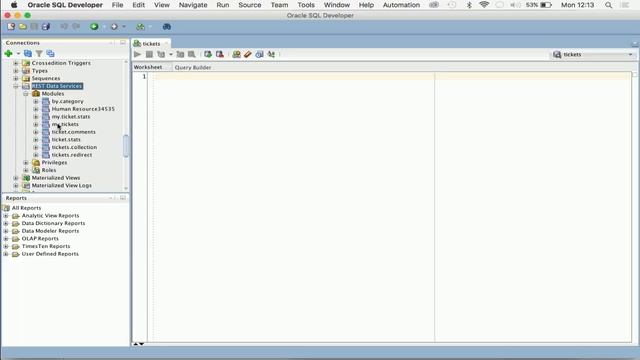Open the Tools menu
The height and width of the screenshot is (360, 640).
306,5
